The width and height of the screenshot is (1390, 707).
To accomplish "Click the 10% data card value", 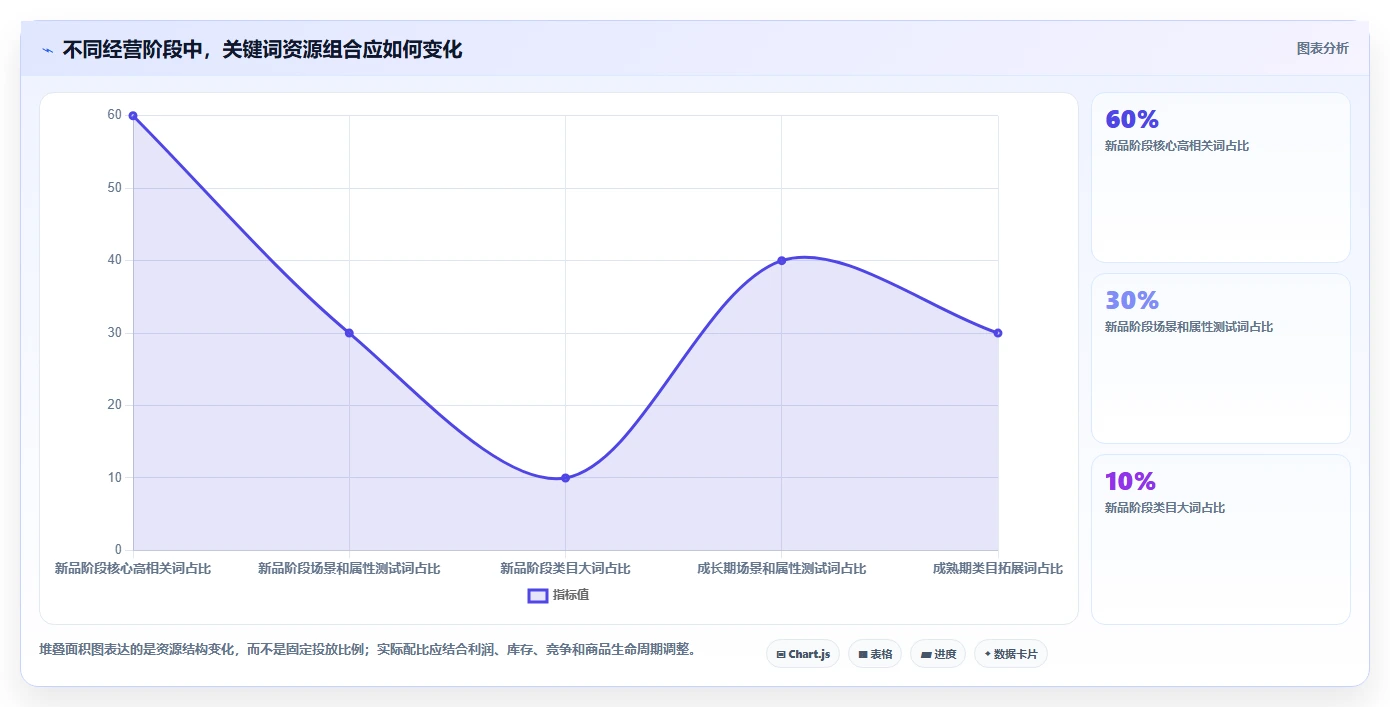I will [x=1130, y=481].
